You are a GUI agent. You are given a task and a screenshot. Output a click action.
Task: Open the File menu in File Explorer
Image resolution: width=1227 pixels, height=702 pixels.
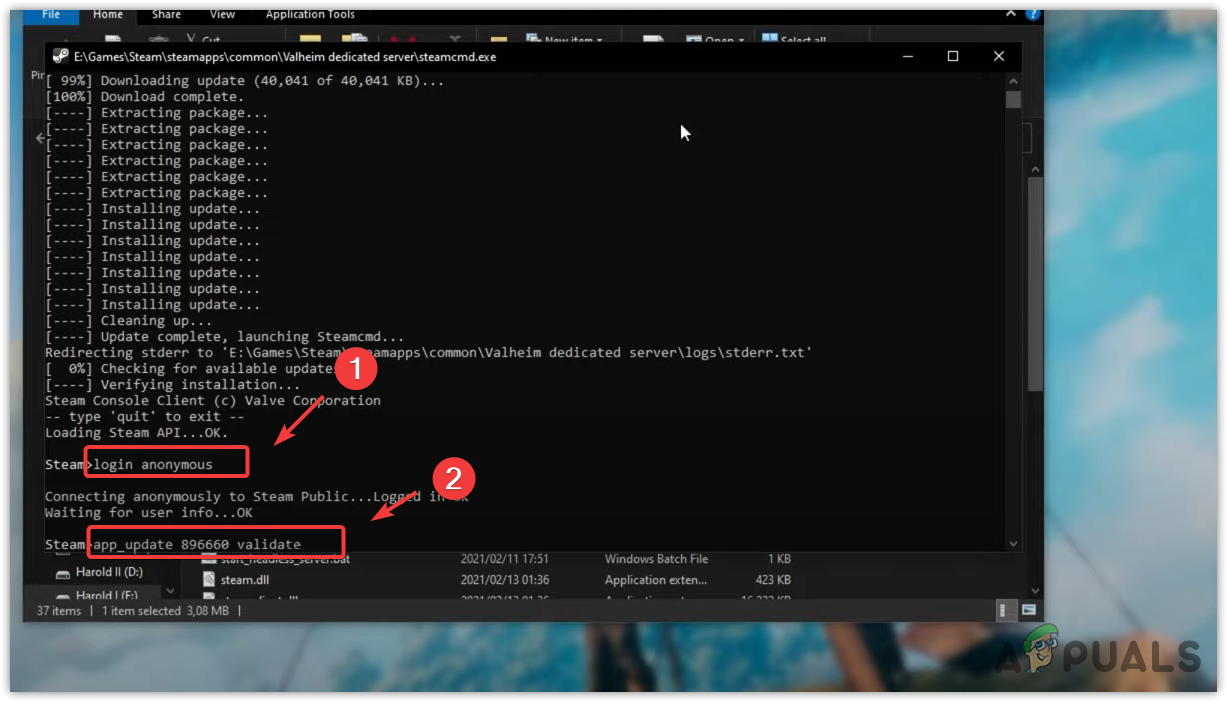coord(51,14)
